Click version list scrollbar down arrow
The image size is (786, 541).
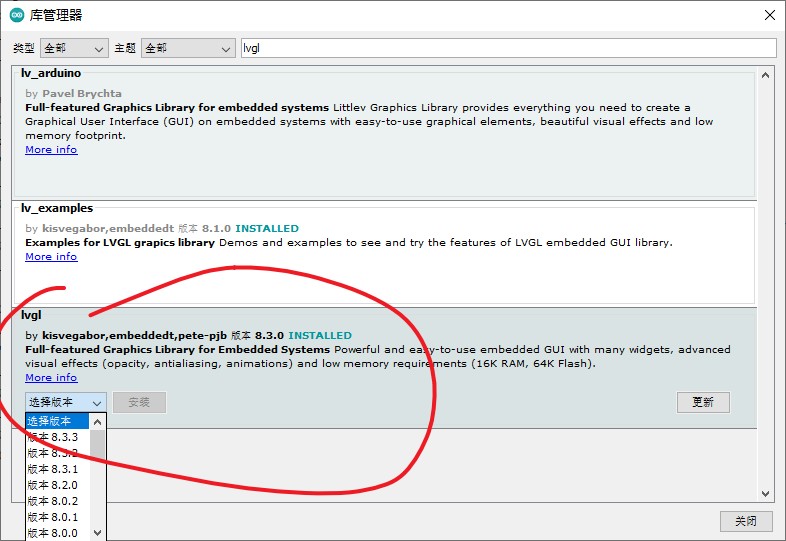(98, 532)
